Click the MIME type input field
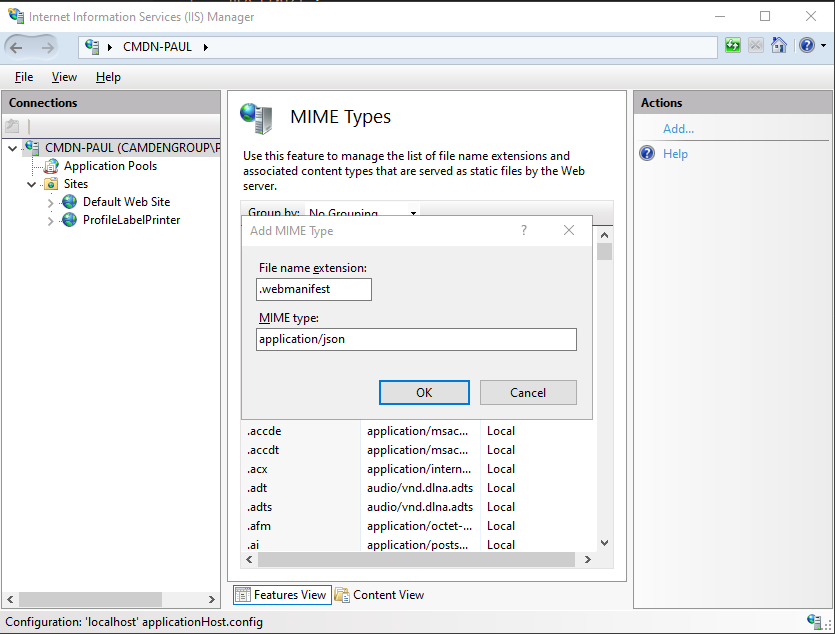 [416, 340]
